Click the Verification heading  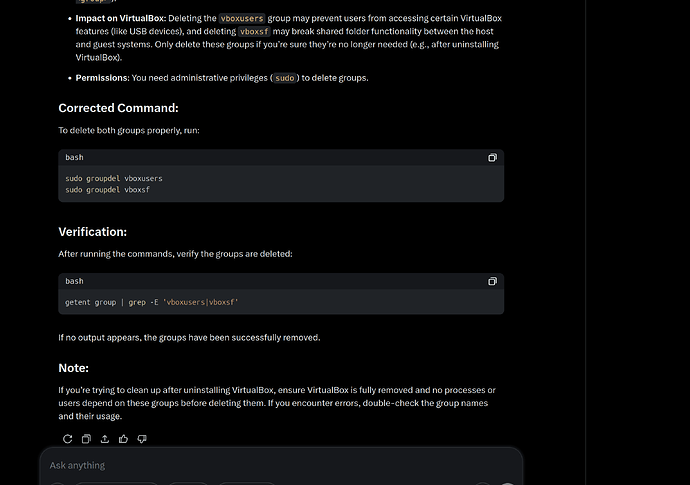pyautogui.click(x=92, y=232)
